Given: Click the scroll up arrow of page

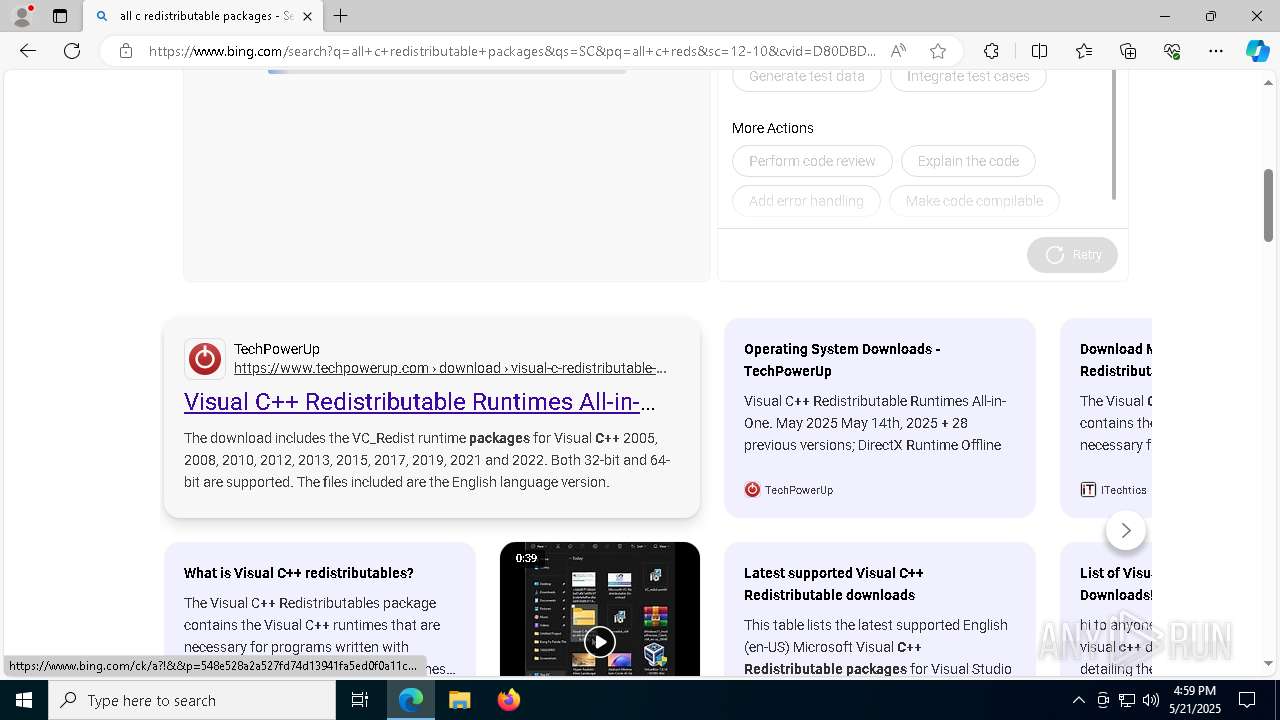Looking at the screenshot, I should pyautogui.click(x=1268, y=82).
